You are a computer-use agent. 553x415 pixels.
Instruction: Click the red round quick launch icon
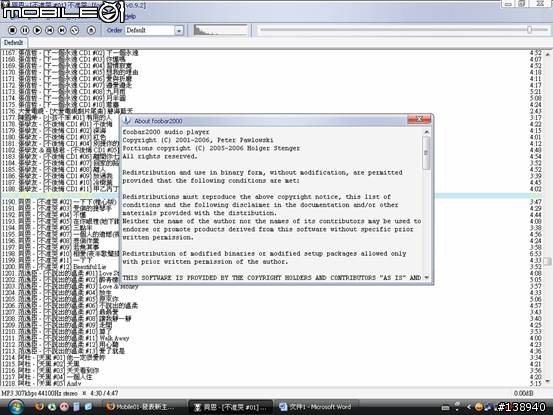point(64,407)
